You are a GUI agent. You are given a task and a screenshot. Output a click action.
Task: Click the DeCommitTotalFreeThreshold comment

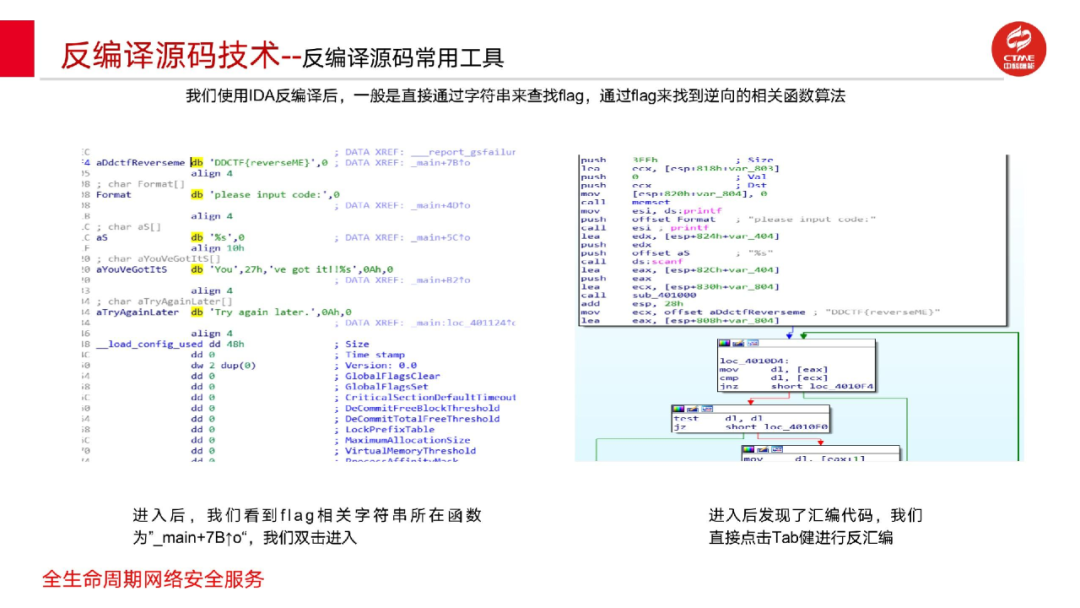(x=422, y=419)
